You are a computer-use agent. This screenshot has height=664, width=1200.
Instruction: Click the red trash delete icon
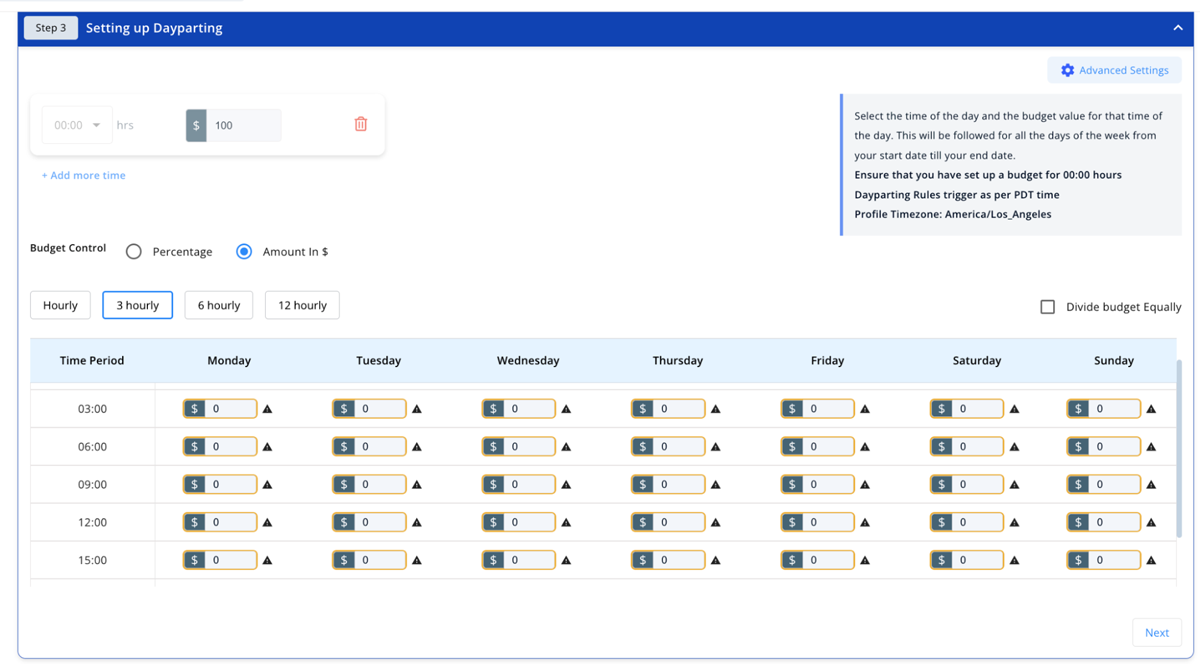(361, 124)
